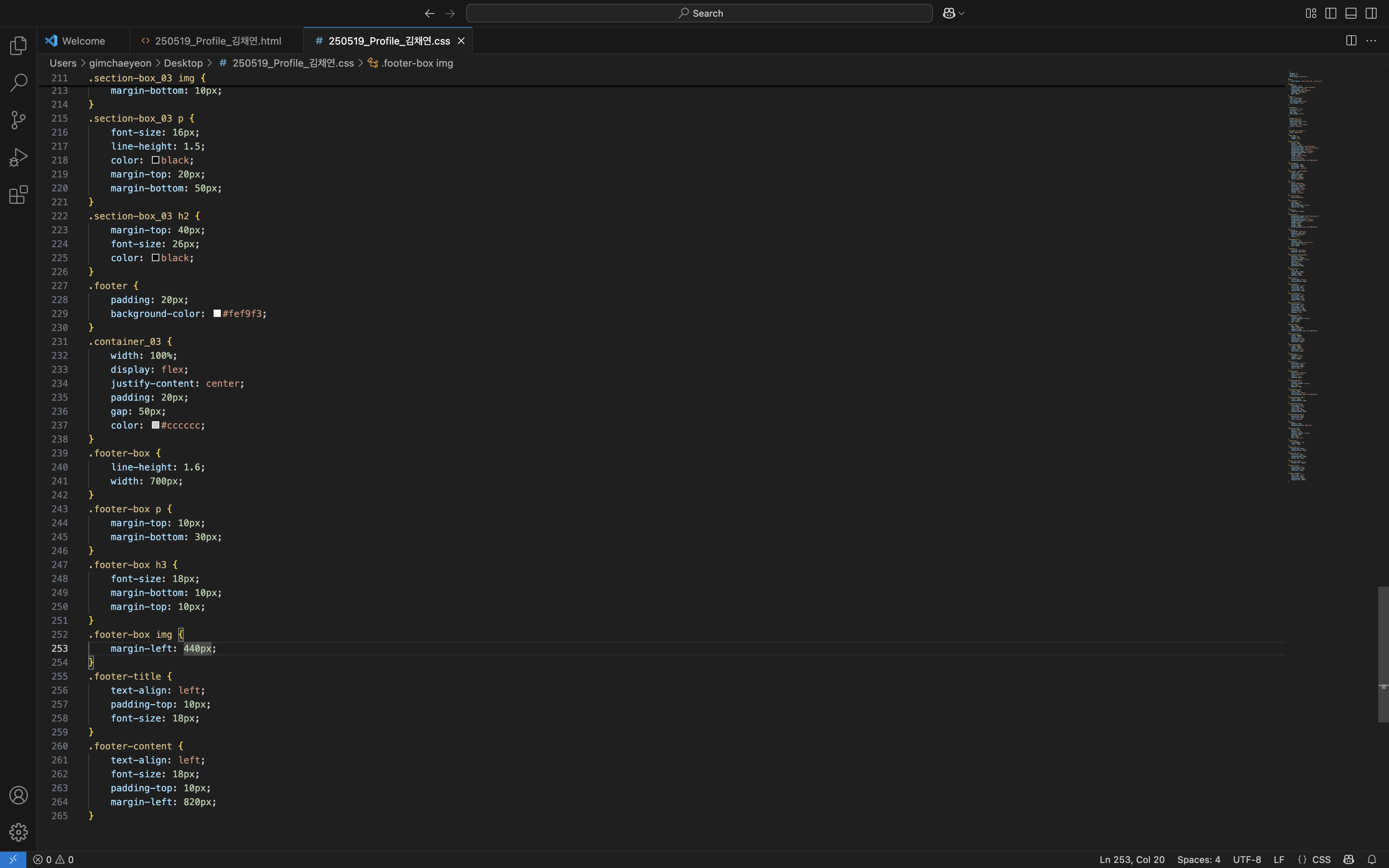
Task: Open the Search view icon
Action: point(18,83)
